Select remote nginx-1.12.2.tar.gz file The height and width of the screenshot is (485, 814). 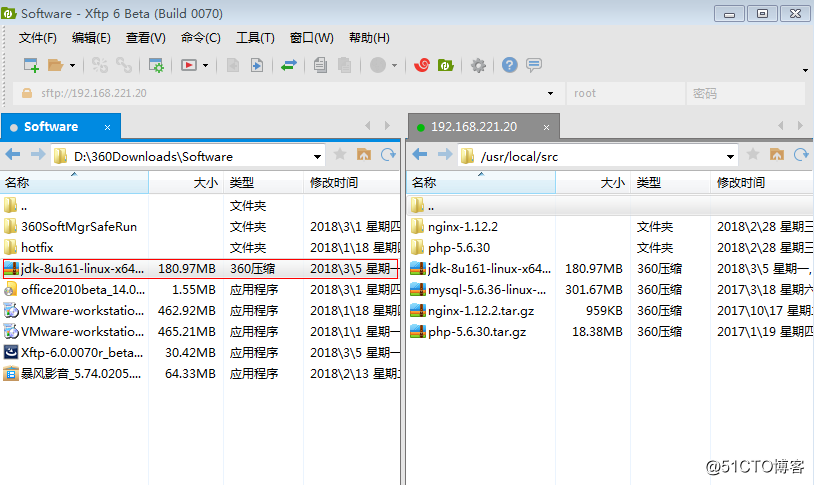click(481, 311)
